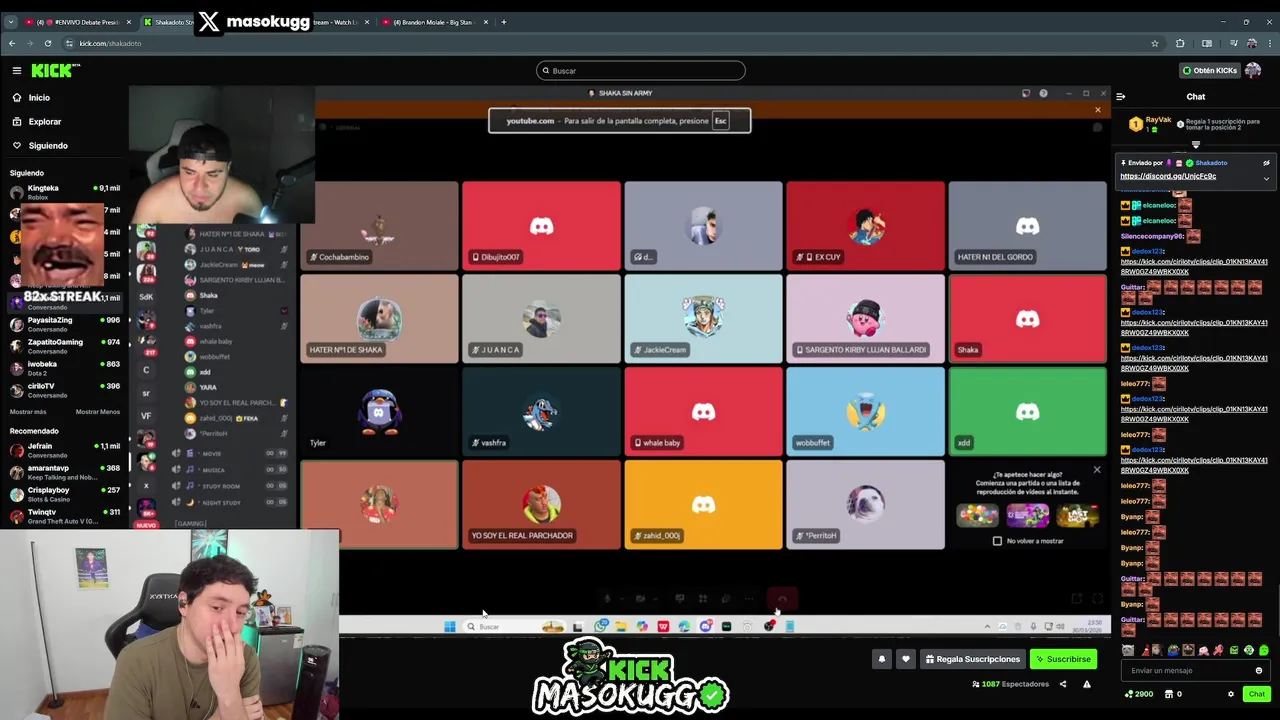The image size is (1280, 720).
Task: Open the user profile avatar menu
Action: 1253,70
